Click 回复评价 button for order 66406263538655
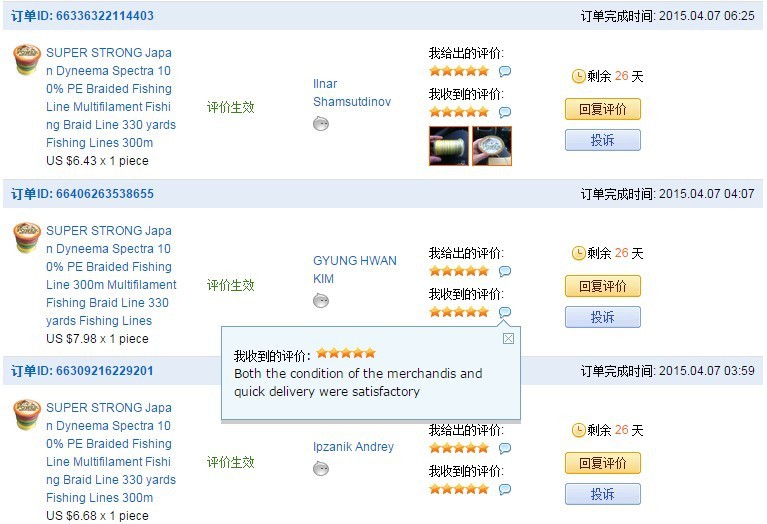767x524 pixels. coord(602,286)
